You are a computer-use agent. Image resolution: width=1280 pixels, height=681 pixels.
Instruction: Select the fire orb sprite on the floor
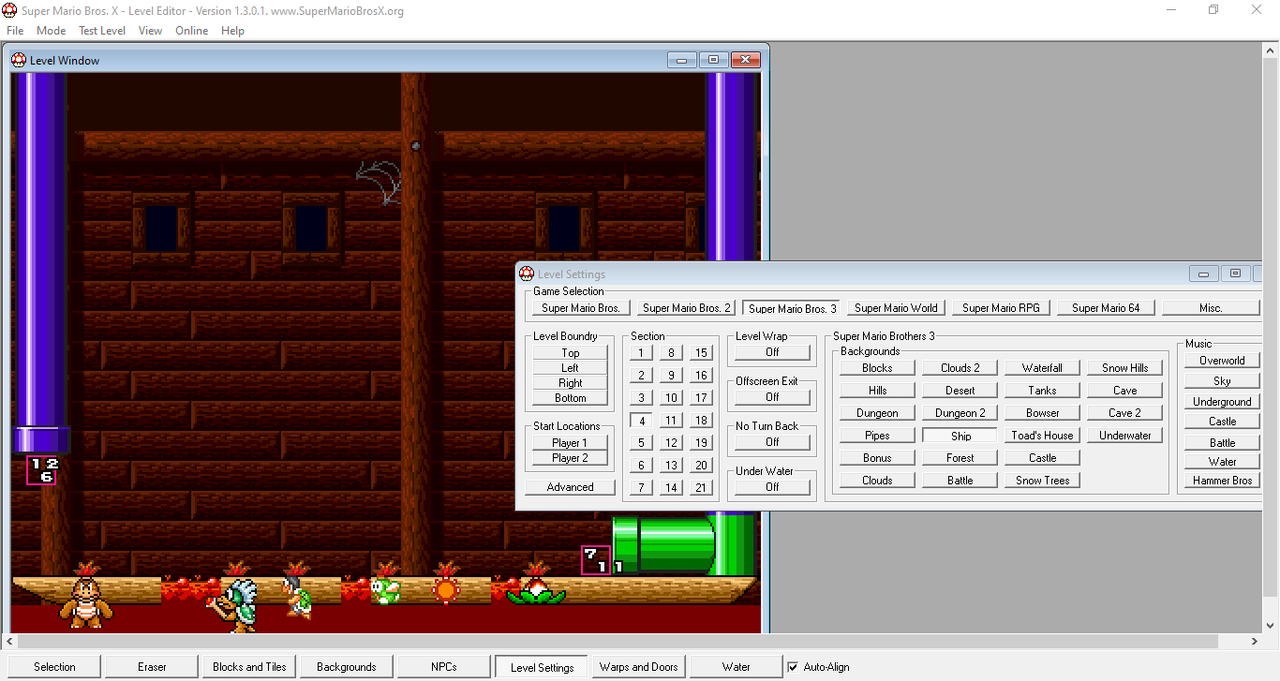pos(445,589)
